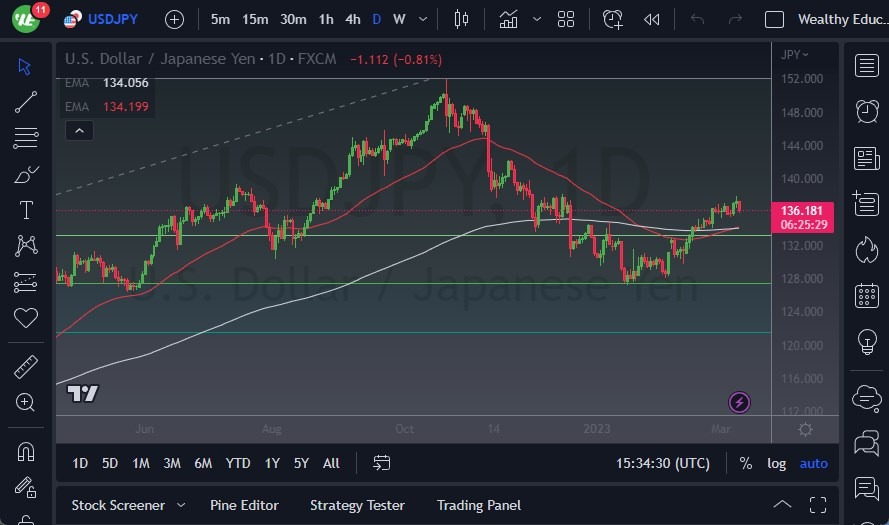Set chart range to YTD
This screenshot has height=525, width=889.
[x=238, y=463]
